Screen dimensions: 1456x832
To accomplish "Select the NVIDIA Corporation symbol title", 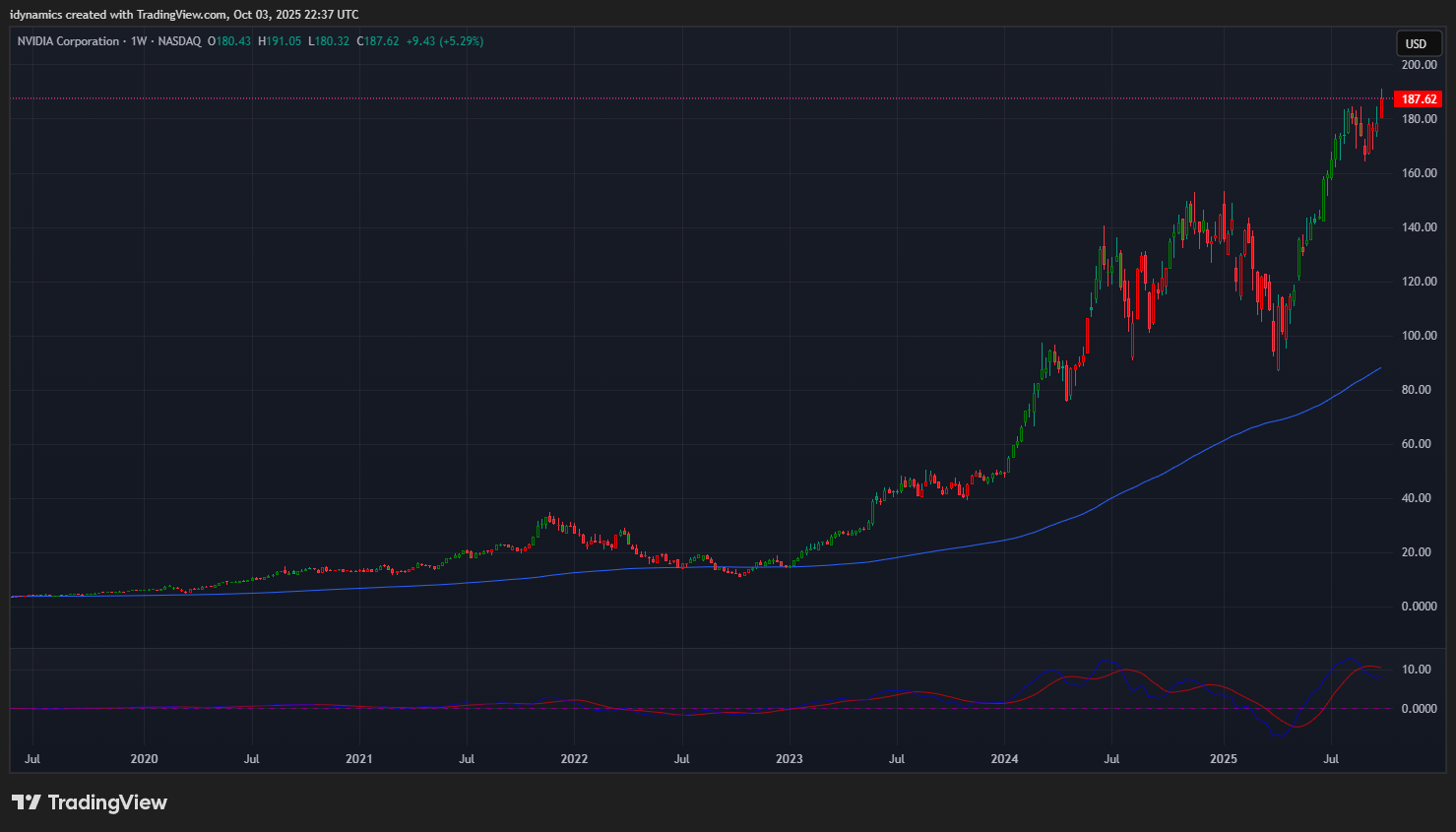I will 68,41.
